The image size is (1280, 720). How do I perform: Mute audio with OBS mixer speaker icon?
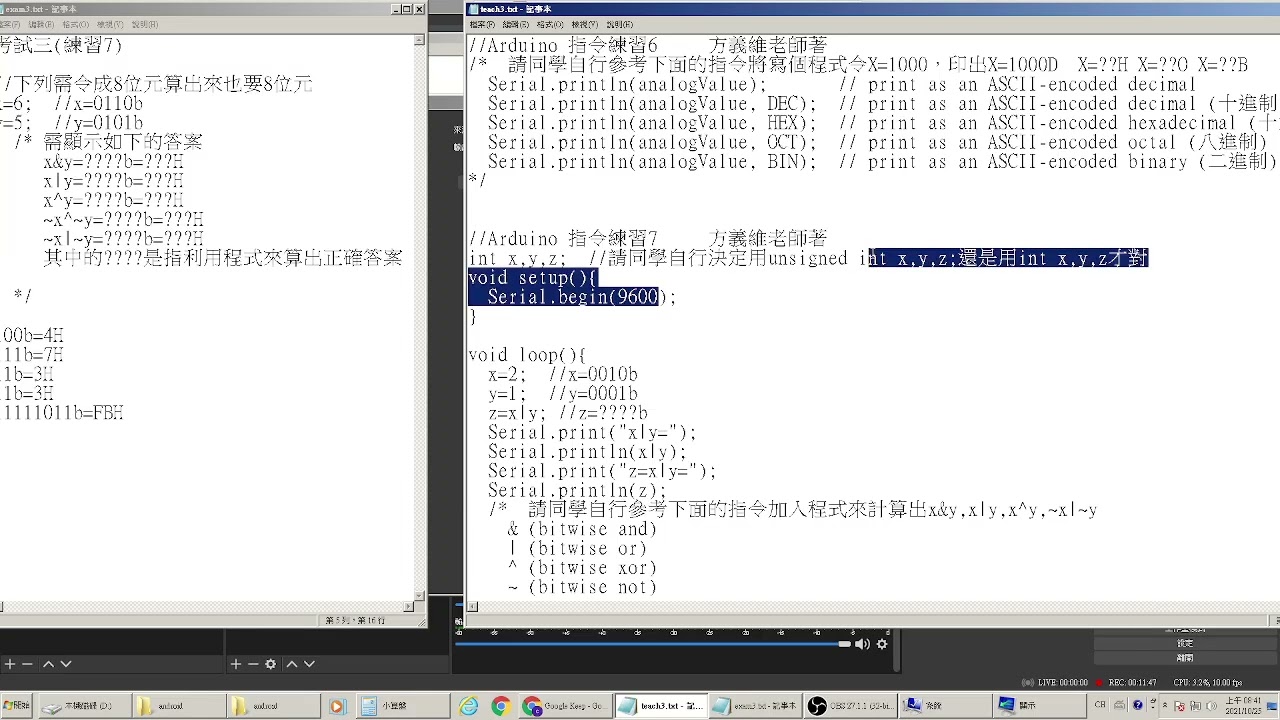pyautogui.click(x=862, y=644)
